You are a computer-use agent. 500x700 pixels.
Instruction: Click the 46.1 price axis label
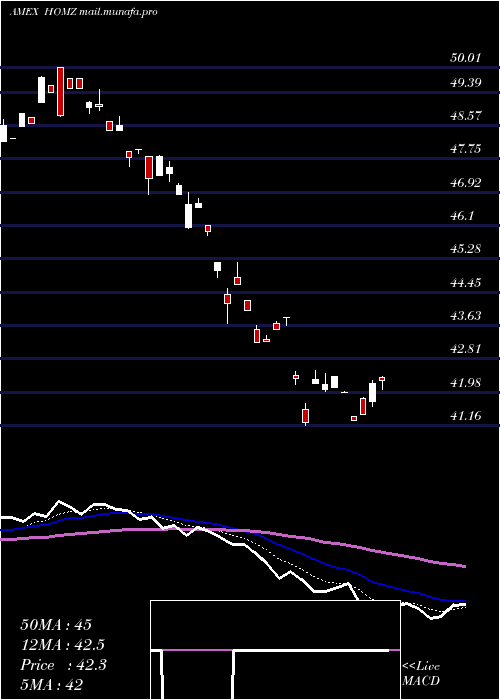(x=461, y=216)
